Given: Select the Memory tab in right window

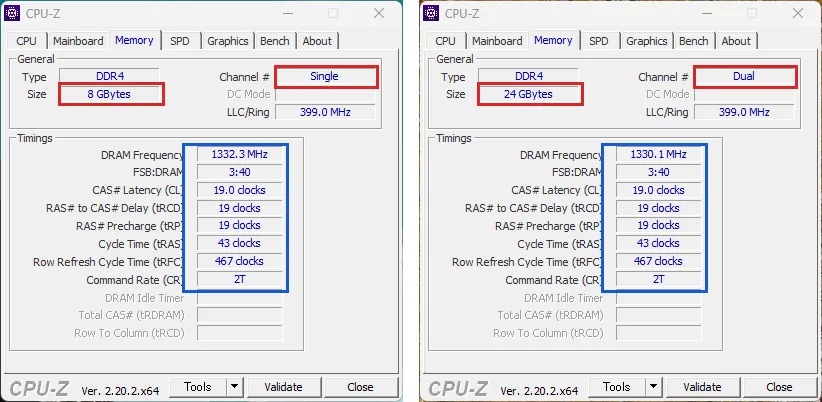Looking at the screenshot, I should click(553, 40).
